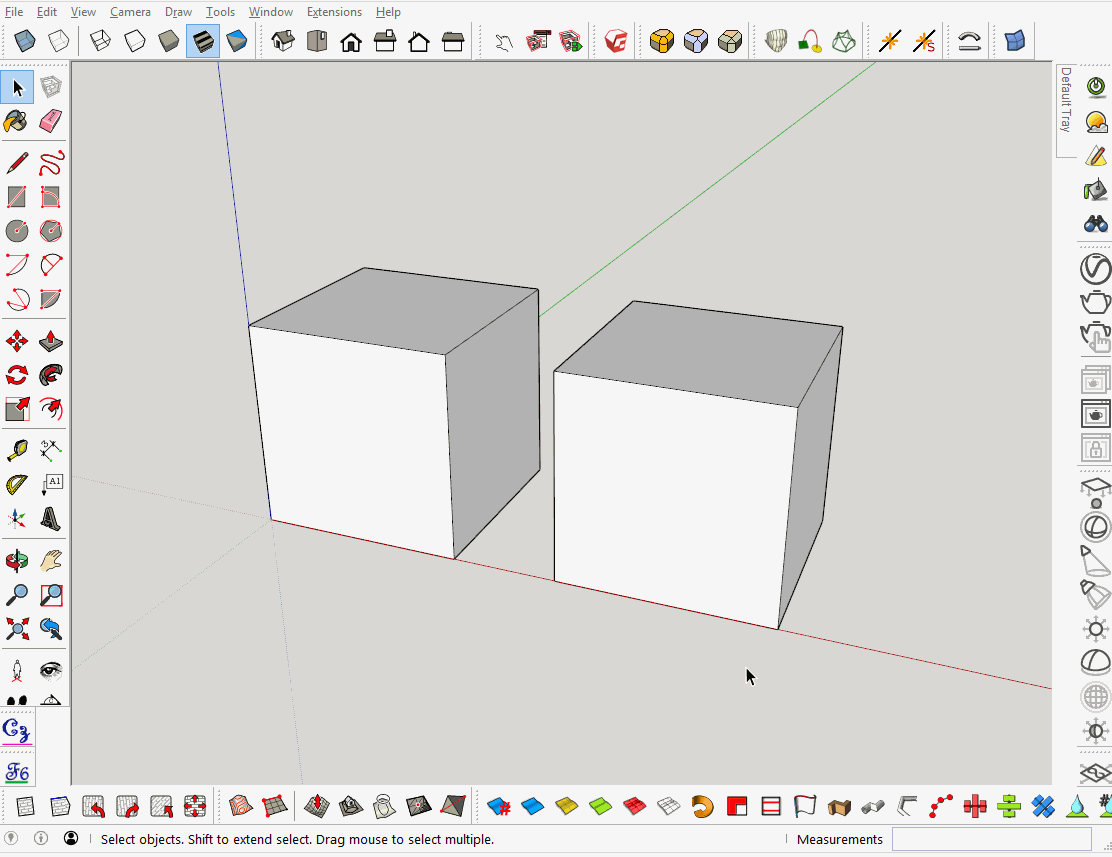
Task: Activate the Eraser tool
Action: coord(49,121)
